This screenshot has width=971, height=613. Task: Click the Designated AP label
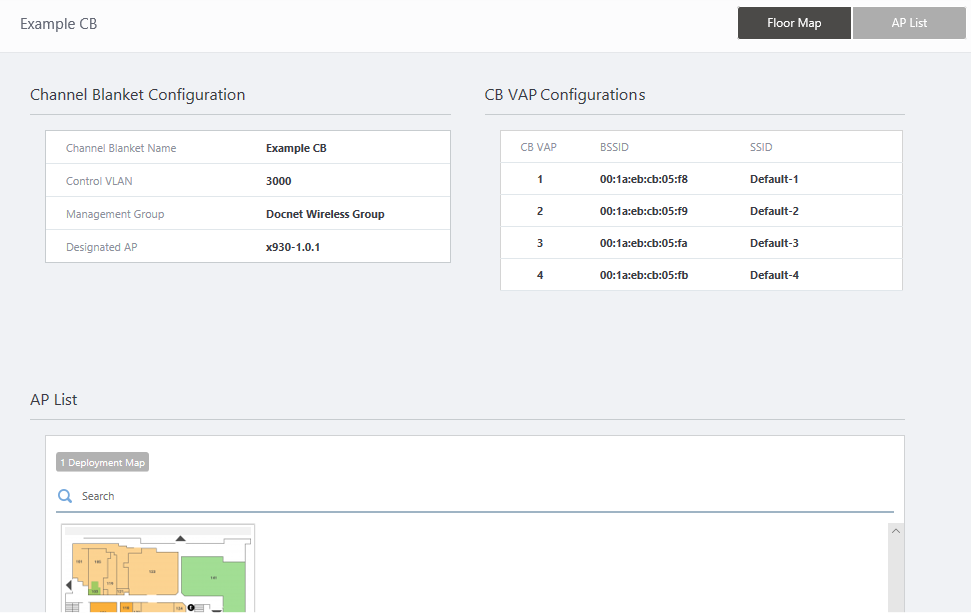coord(102,247)
